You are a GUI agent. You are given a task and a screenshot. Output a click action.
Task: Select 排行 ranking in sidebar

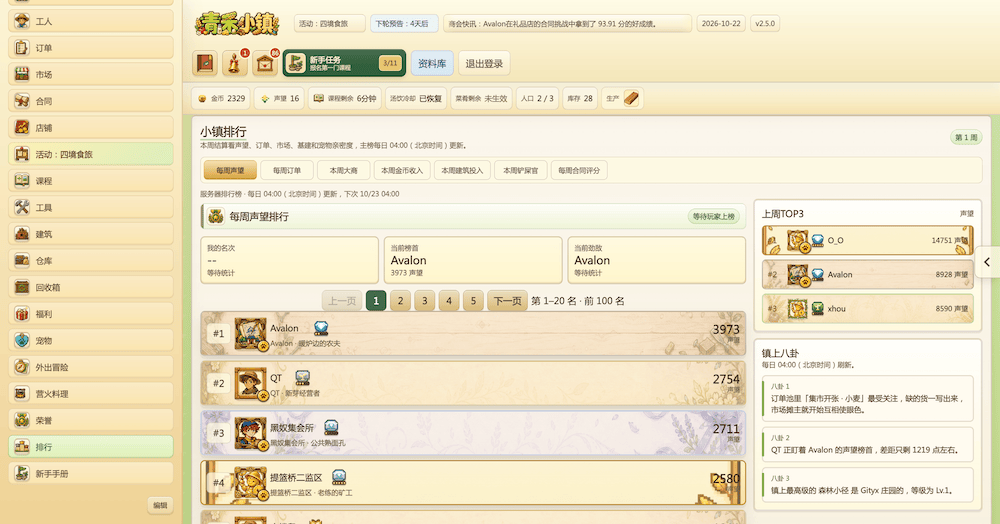[x=91, y=447]
